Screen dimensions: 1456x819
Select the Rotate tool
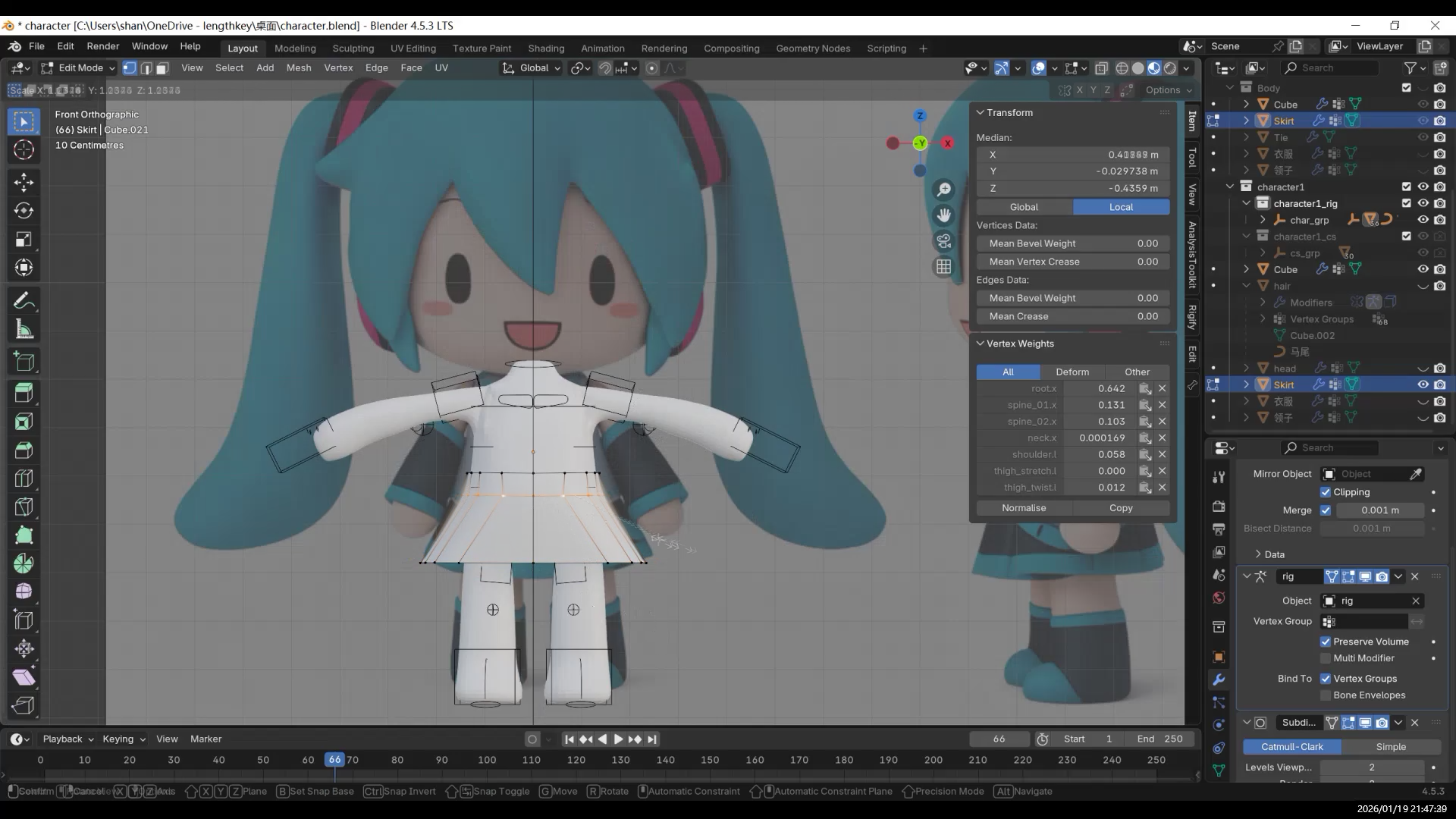tap(24, 211)
